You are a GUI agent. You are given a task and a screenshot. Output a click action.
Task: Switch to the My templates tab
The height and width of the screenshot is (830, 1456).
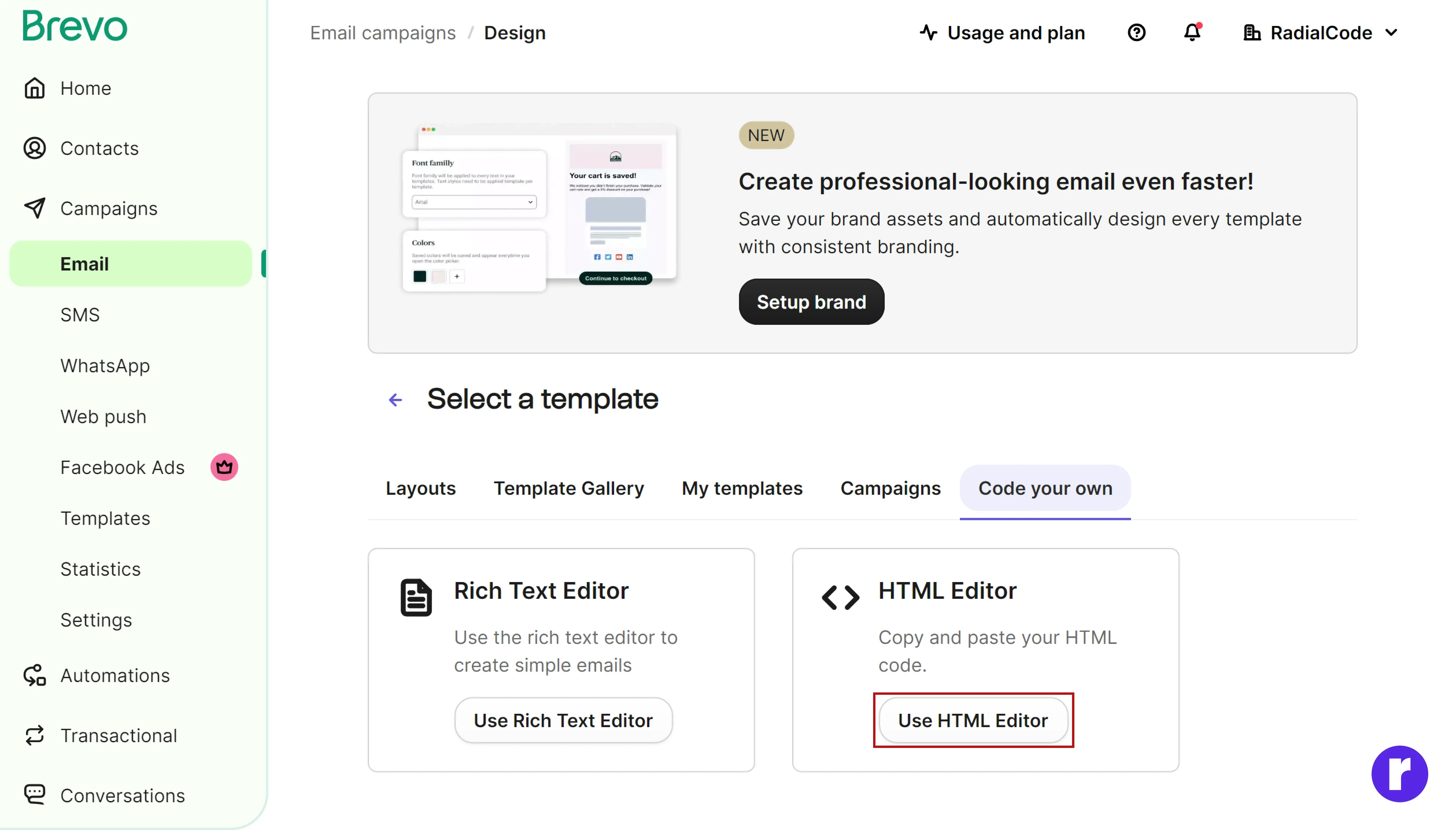click(741, 488)
